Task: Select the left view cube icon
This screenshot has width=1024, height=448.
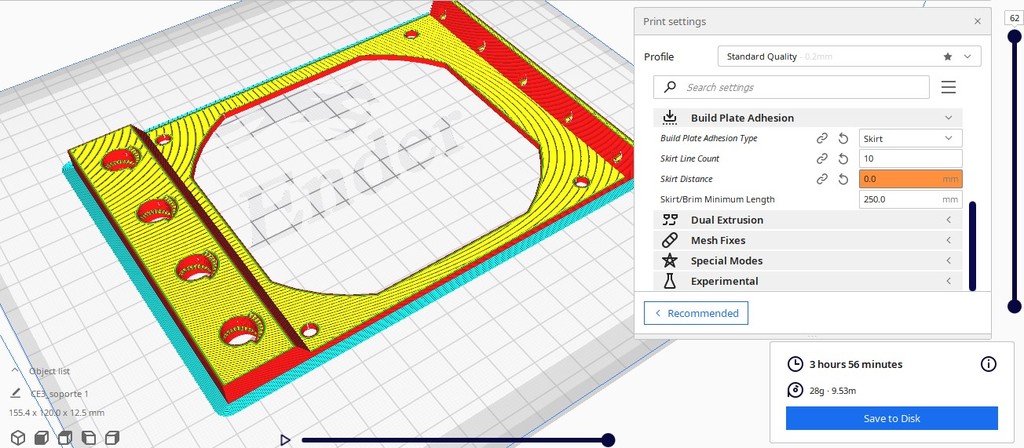Action: coord(88,438)
